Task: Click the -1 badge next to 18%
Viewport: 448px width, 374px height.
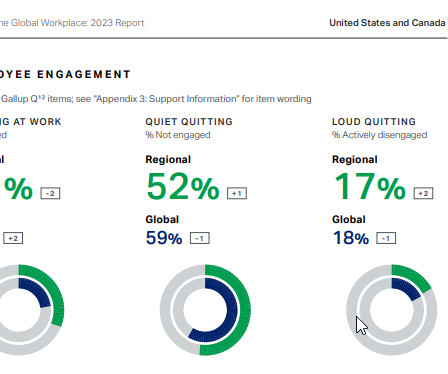Action: coord(386,238)
